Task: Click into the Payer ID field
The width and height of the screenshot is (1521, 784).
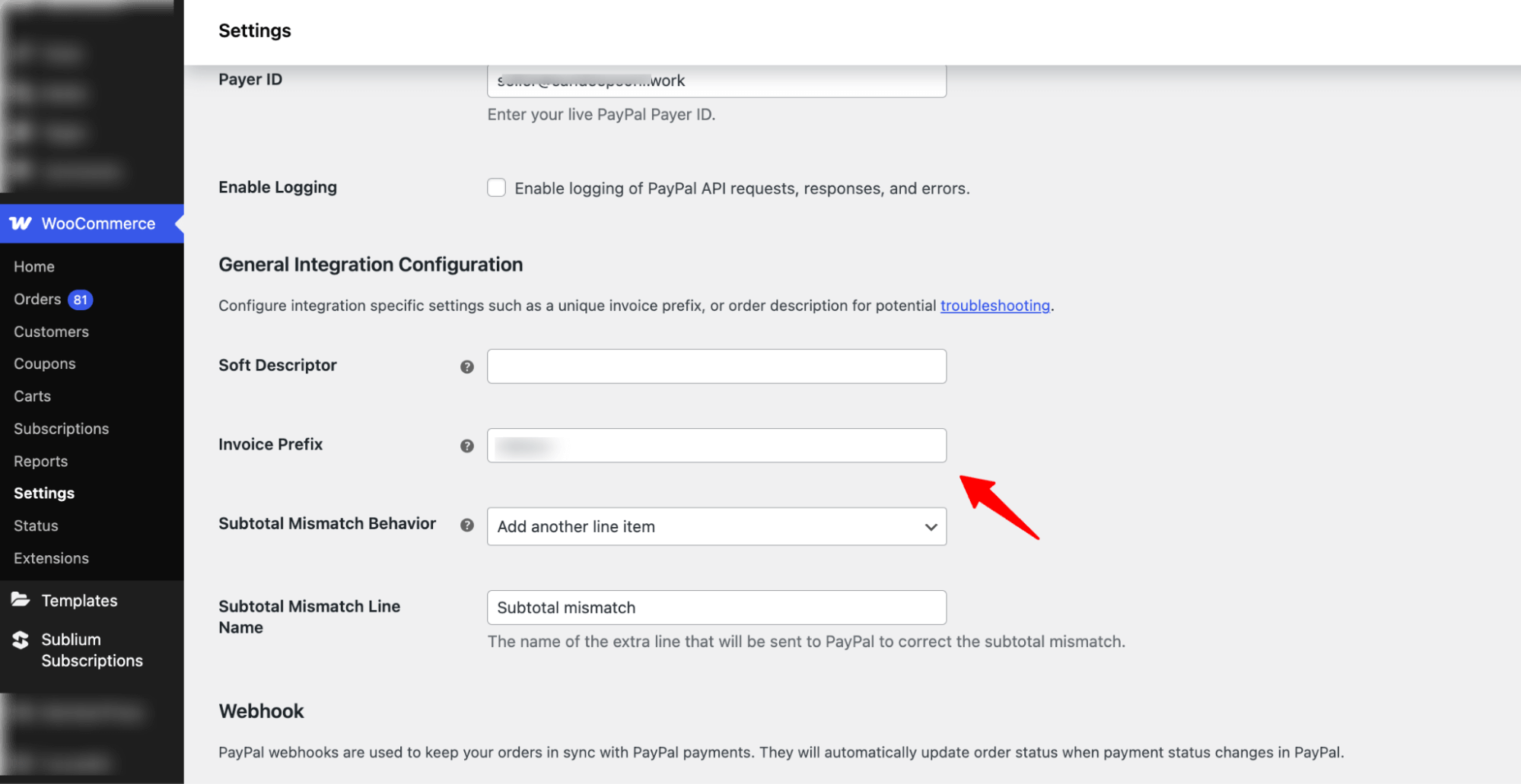Action: click(x=716, y=81)
